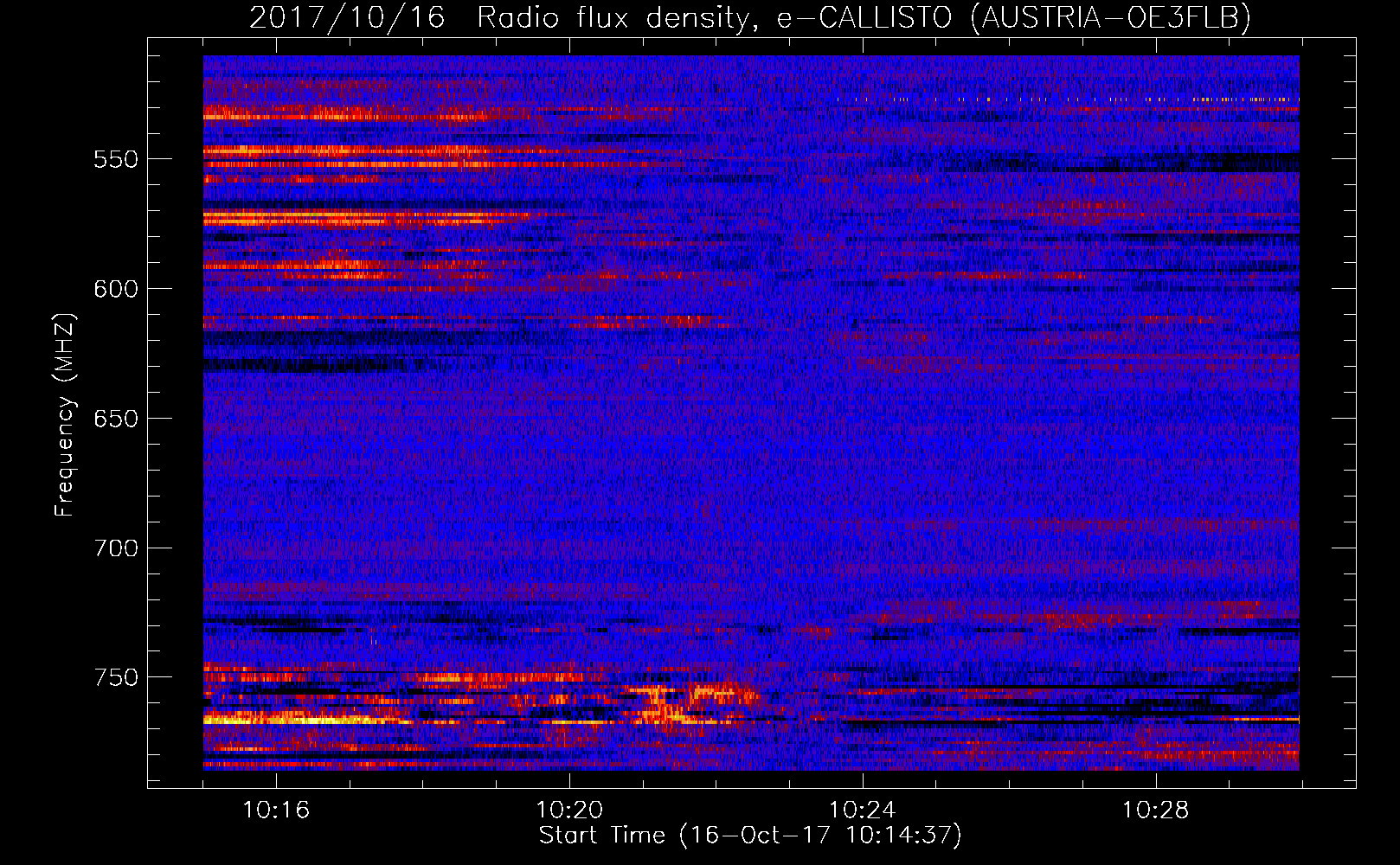This screenshot has height=865, width=1400.
Task: Click the 'Frequency (MHZ)' axis label
Action: tap(65, 414)
